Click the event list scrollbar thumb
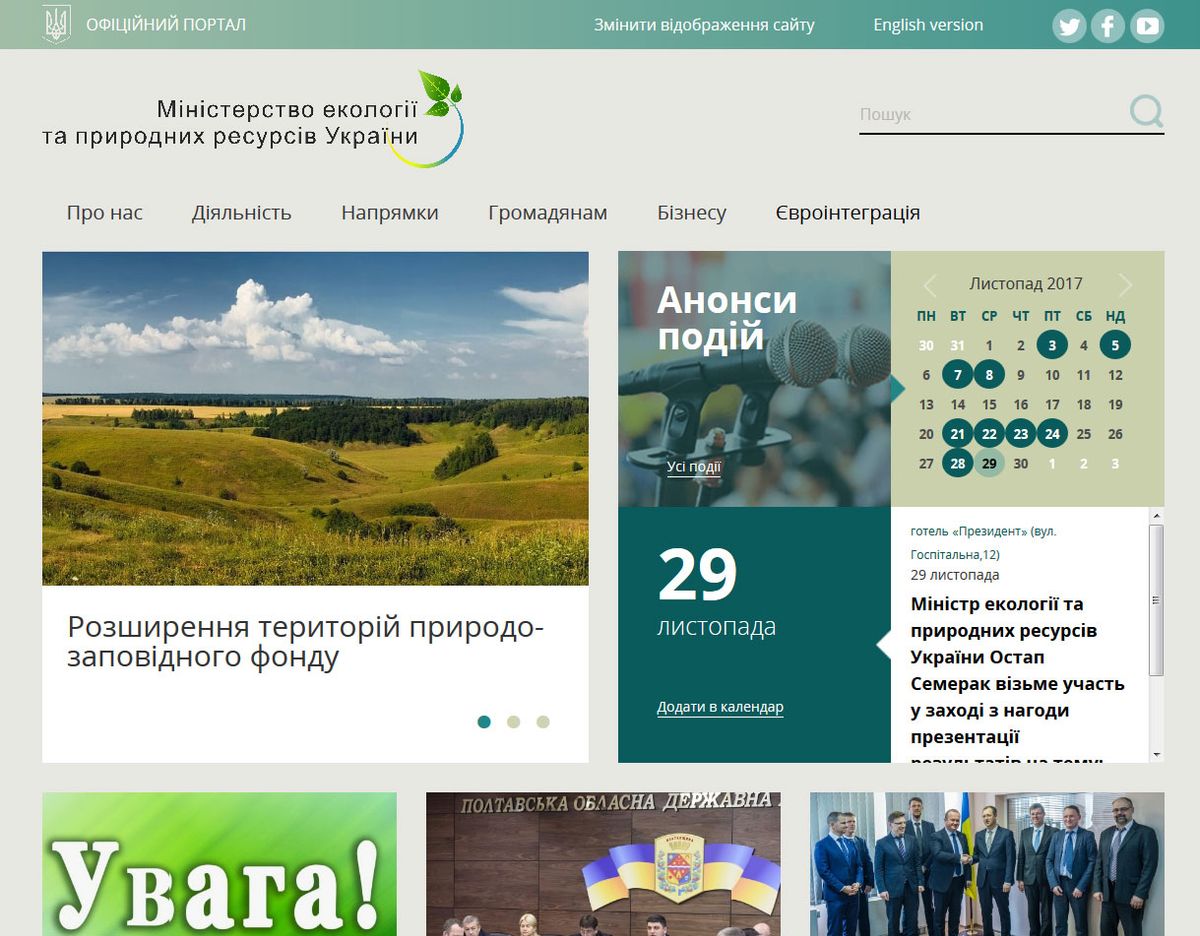 1156,600
